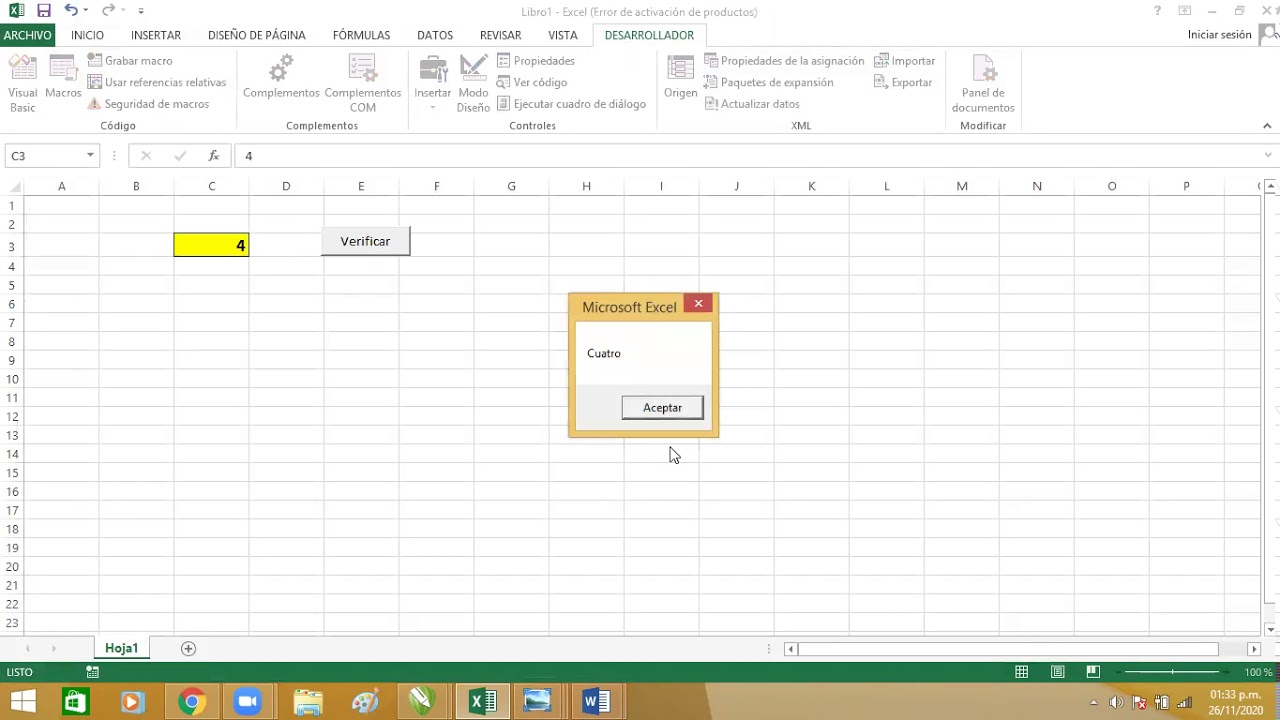This screenshot has height=720, width=1280.
Task: Add a new sheet
Action: coord(188,648)
